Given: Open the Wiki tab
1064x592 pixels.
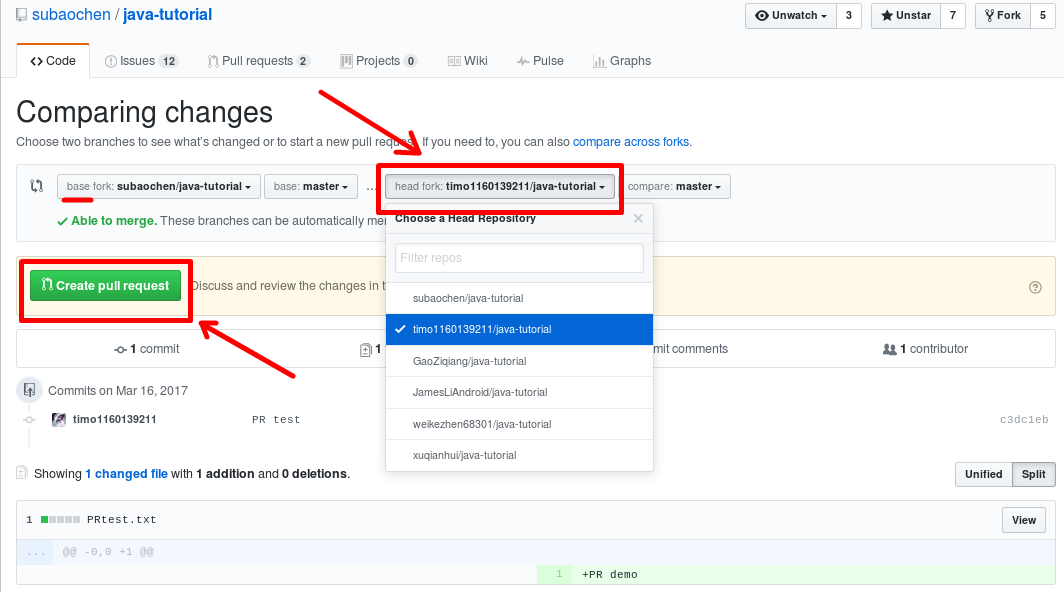Looking at the screenshot, I should coord(468,61).
